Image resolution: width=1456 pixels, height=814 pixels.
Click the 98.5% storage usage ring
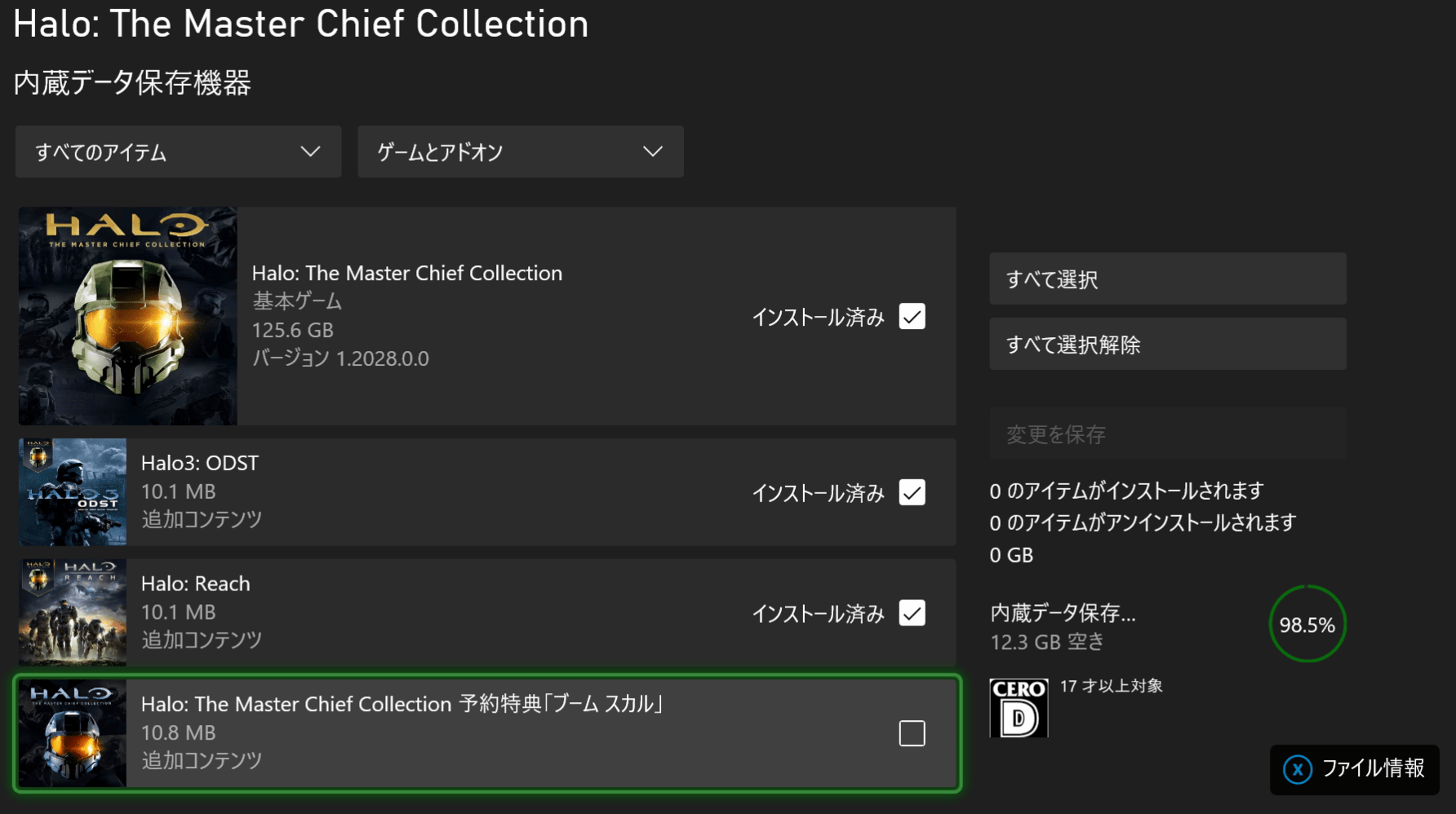click(1307, 625)
